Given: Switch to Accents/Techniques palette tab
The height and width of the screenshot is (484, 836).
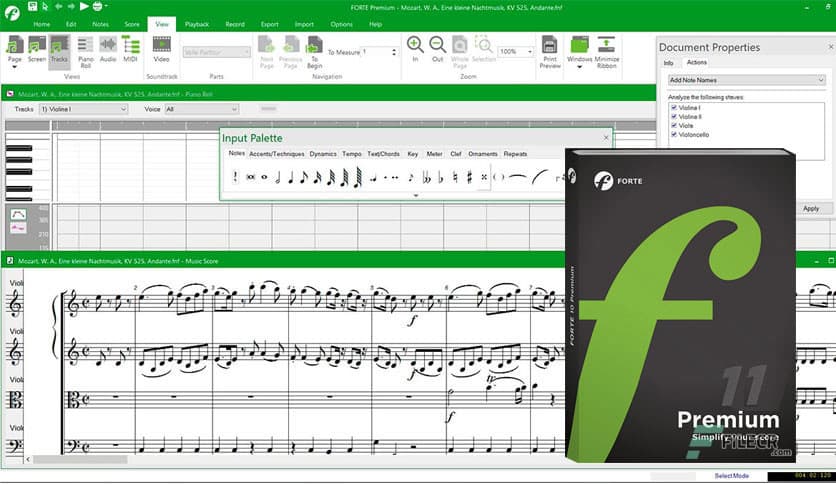Looking at the screenshot, I should pyautogui.click(x=277, y=154).
